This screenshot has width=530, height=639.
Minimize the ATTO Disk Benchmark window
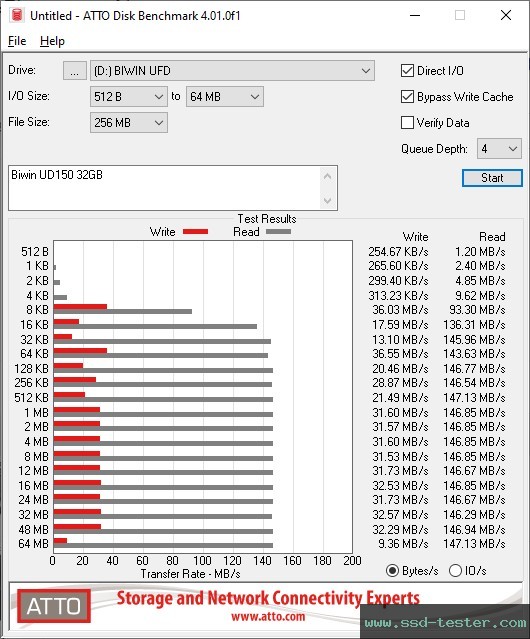pyautogui.click(x=415, y=15)
